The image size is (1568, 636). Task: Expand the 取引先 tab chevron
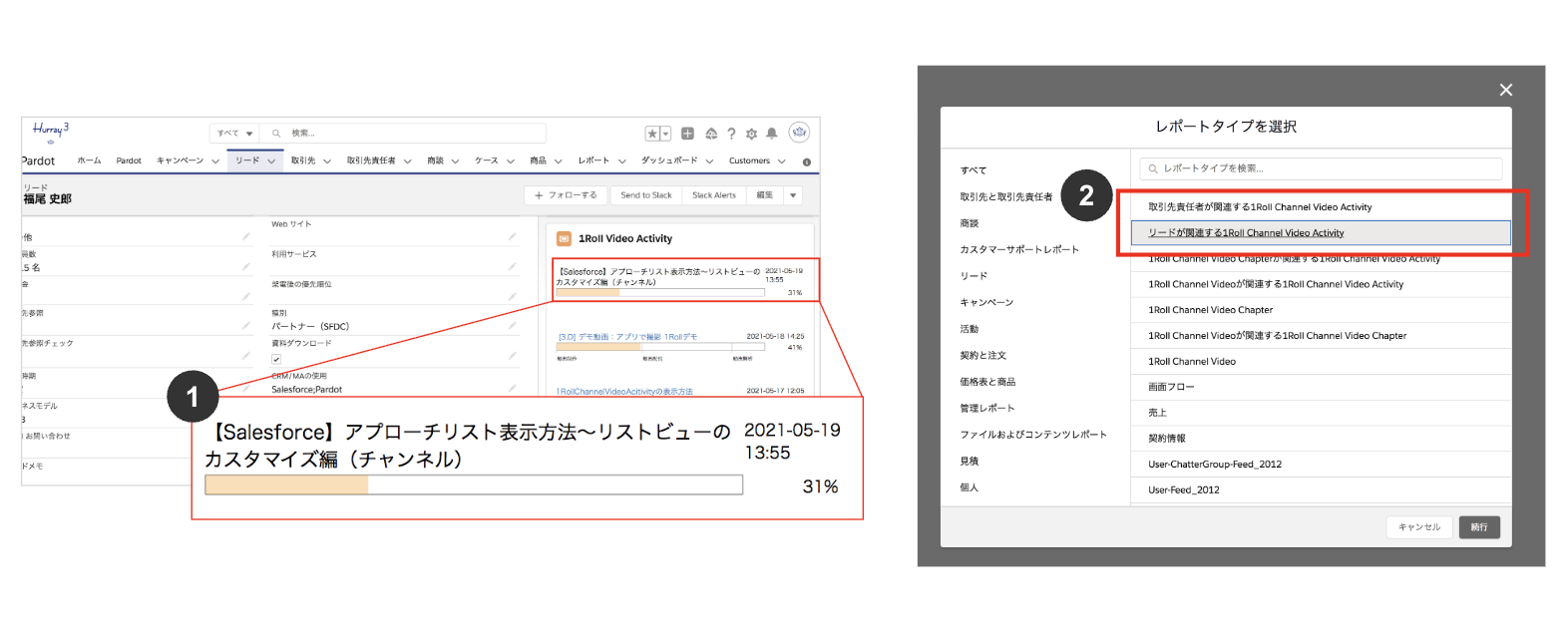point(327,161)
